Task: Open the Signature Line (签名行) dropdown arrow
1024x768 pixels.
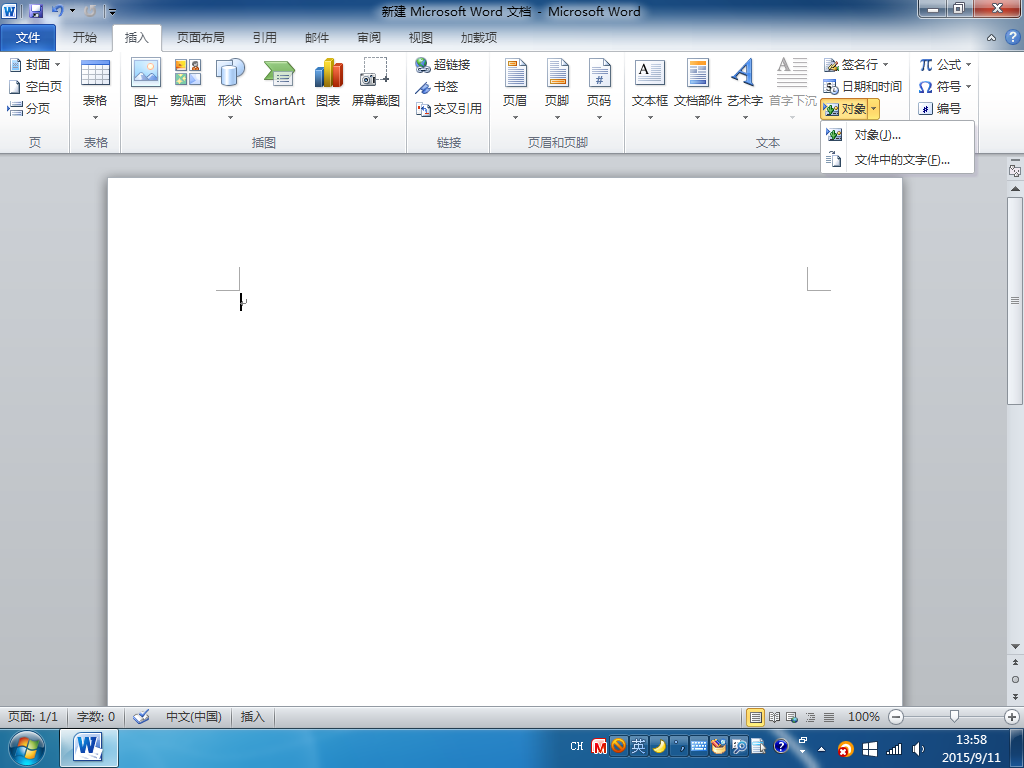Action: tap(886, 65)
